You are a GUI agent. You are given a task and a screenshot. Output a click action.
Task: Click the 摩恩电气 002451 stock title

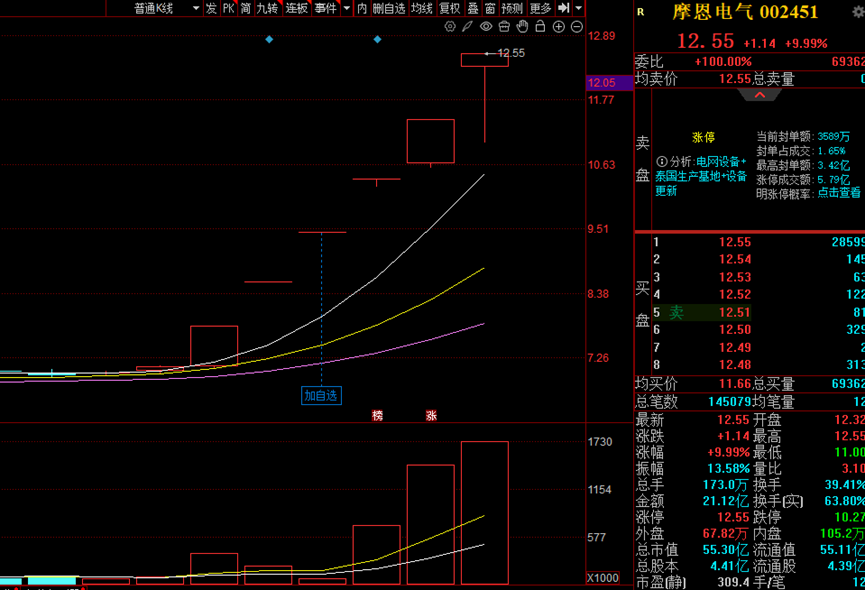(x=745, y=12)
